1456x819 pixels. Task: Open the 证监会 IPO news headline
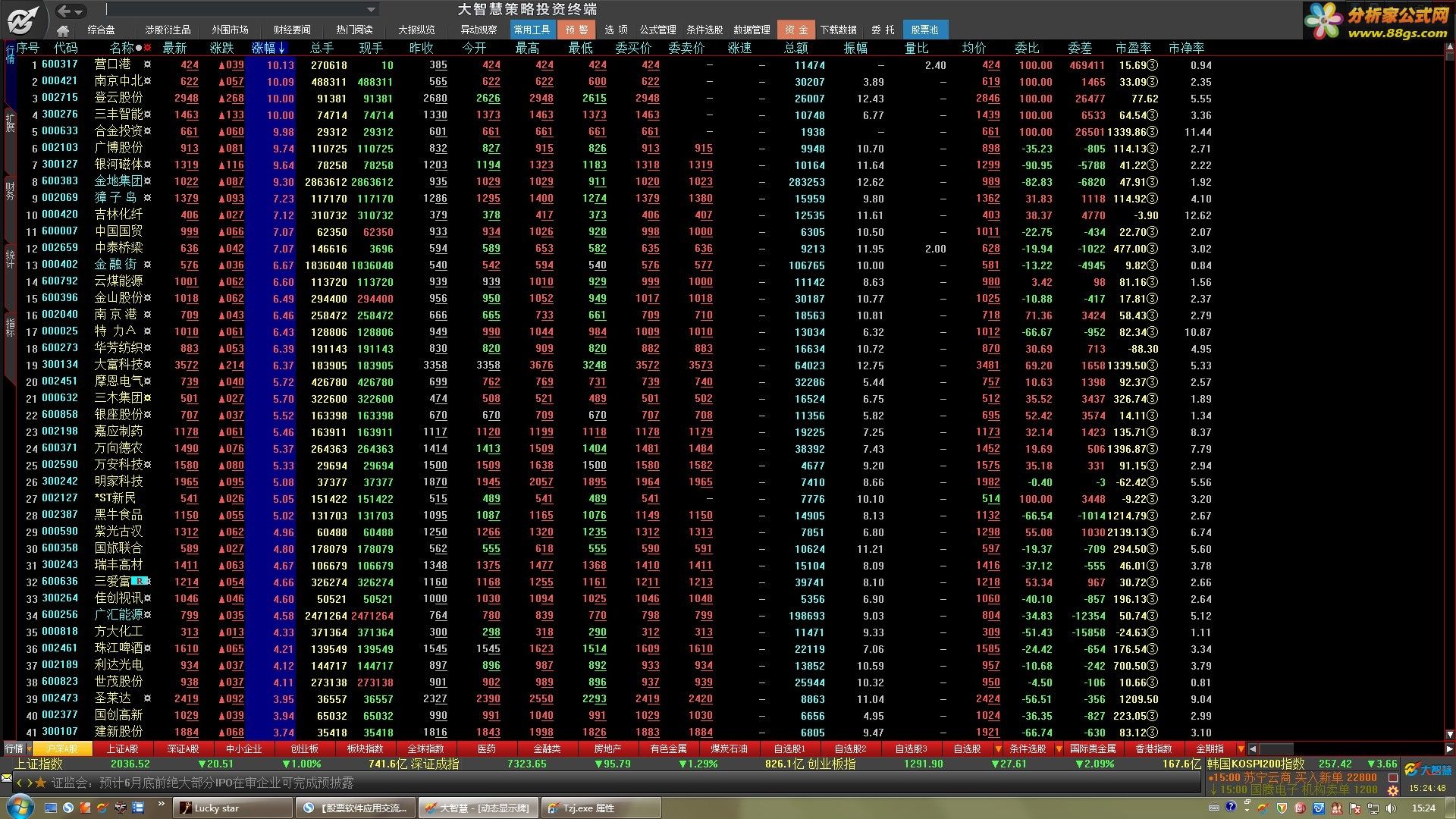(x=202, y=783)
